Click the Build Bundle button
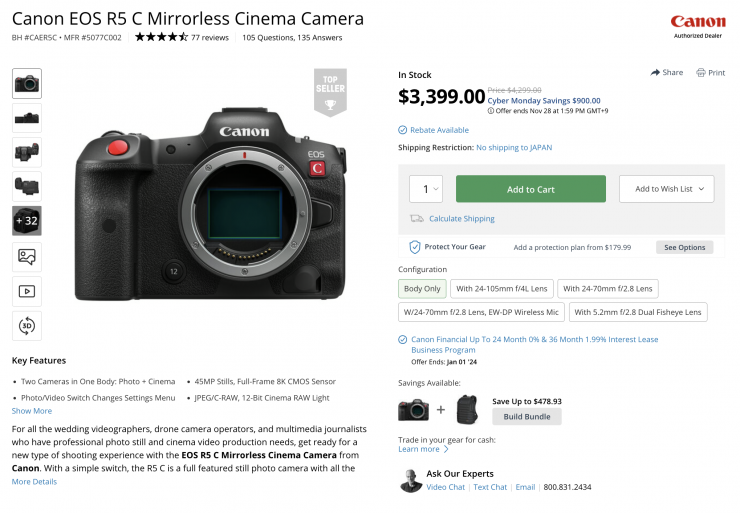This screenshot has width=740, height=513. (526, 416)
